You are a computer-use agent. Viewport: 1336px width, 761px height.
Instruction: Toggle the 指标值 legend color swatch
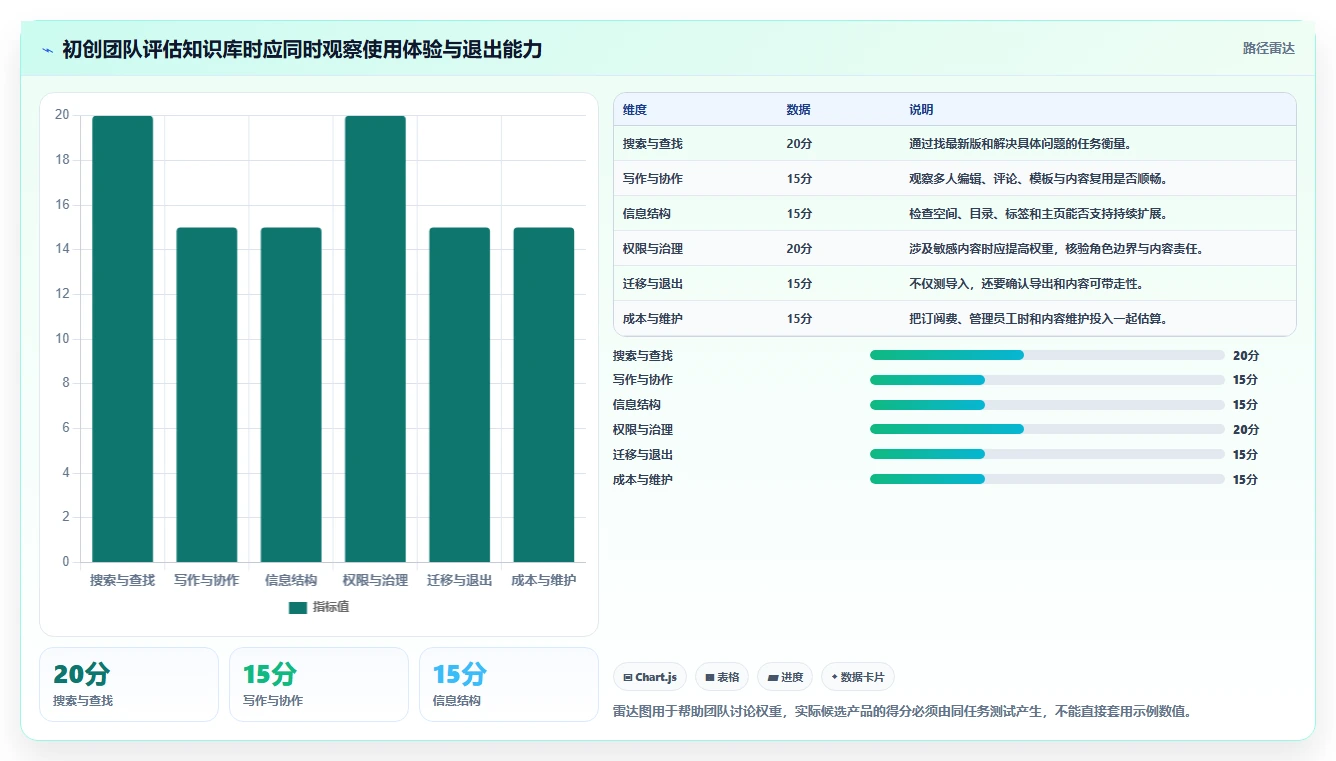click(298, 607)
